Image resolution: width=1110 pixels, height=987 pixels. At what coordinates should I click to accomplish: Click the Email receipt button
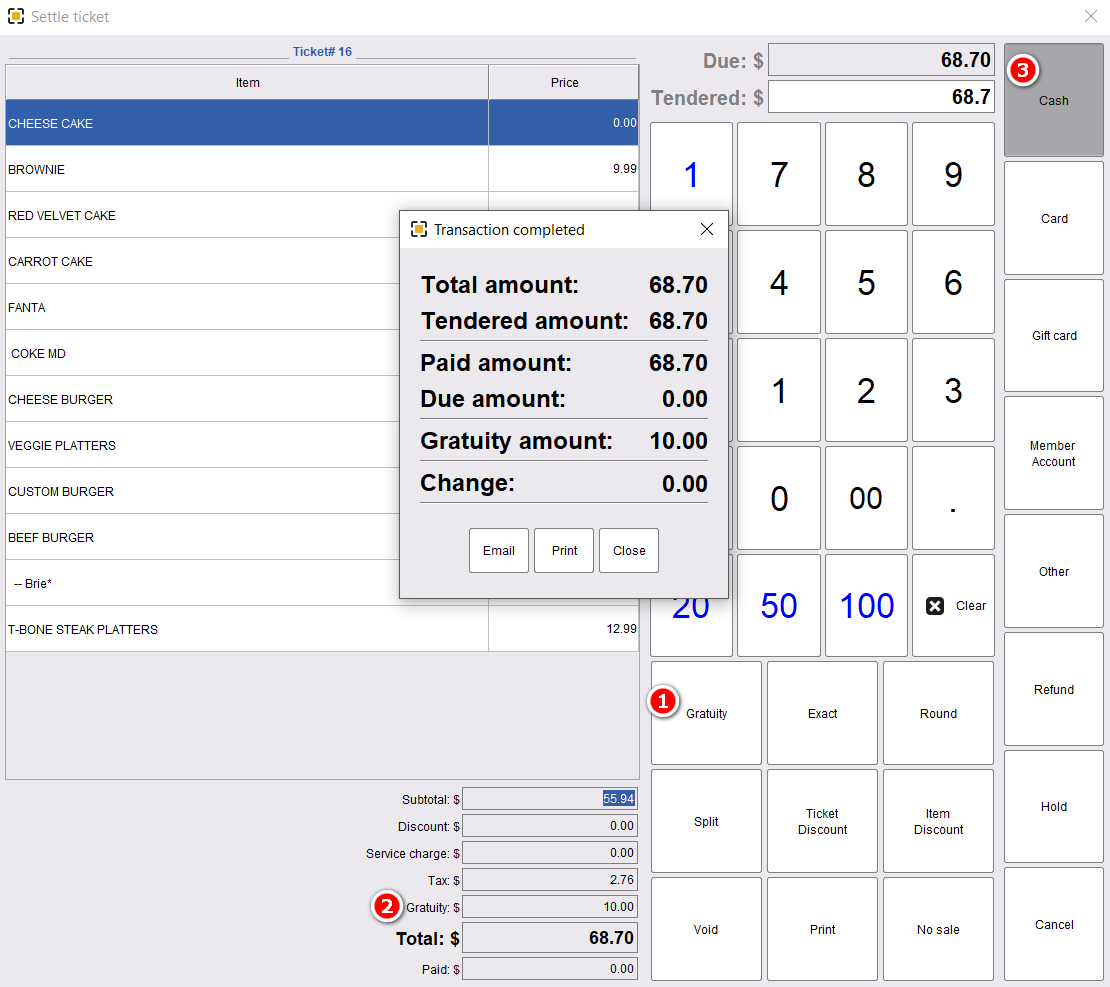pyautogui.click(x=498, y=550)
